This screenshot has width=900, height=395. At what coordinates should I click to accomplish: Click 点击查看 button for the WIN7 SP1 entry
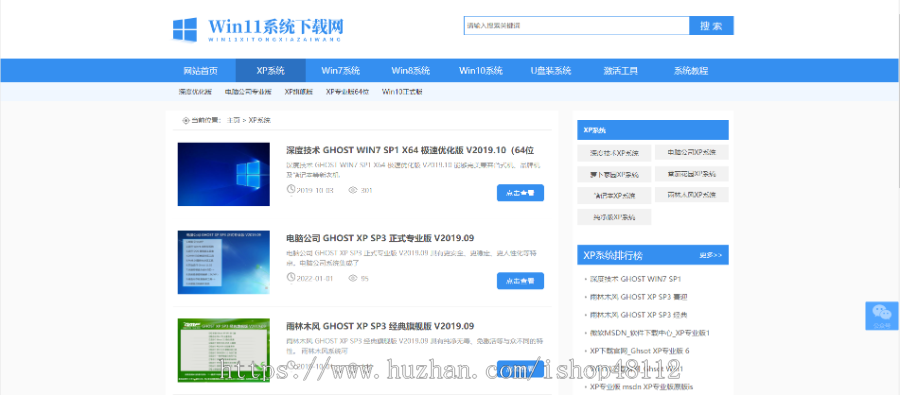(520, 193)
